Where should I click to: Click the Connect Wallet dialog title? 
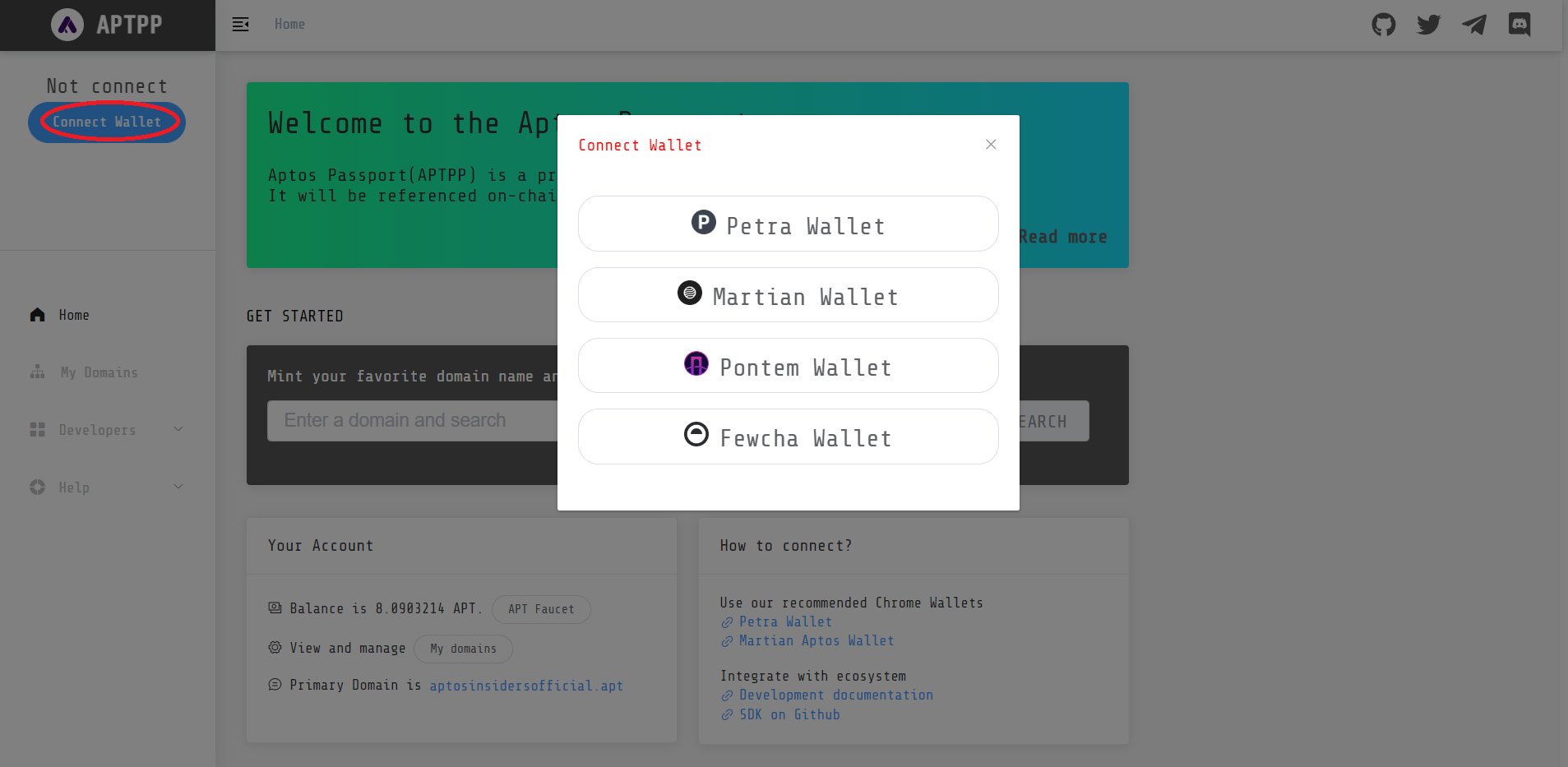tap(640, 146)
